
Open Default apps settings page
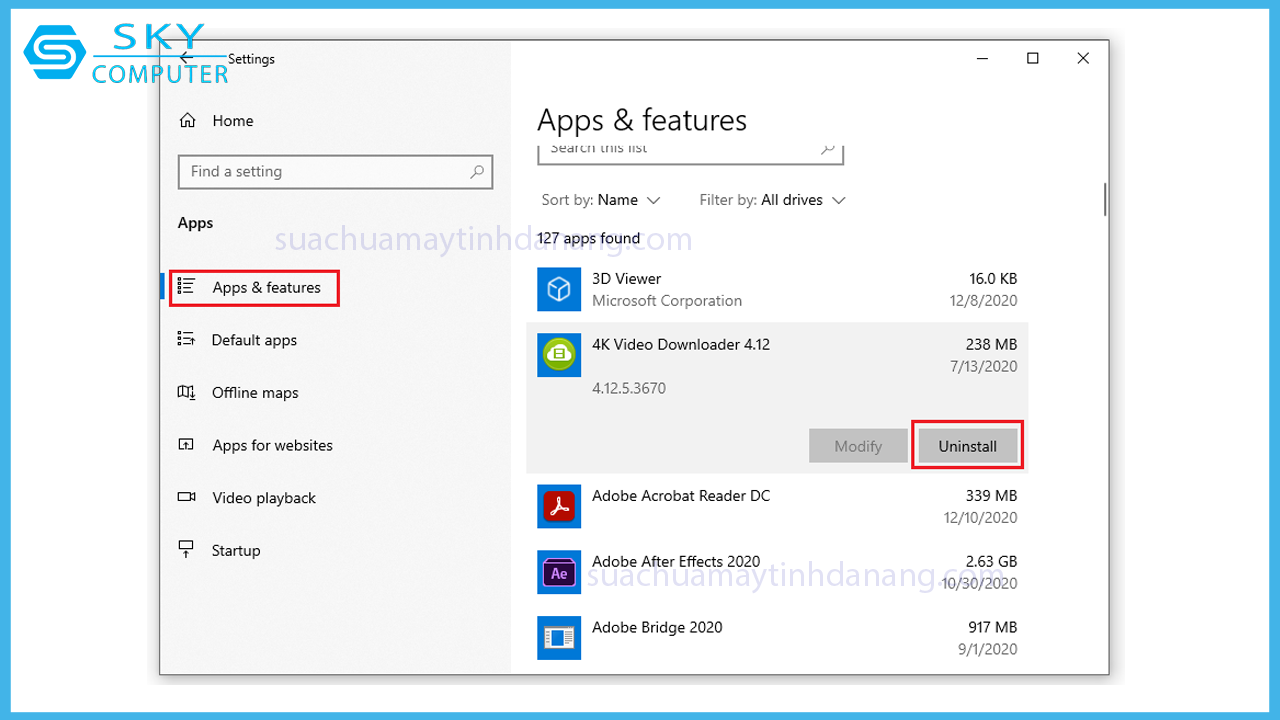click(x=254, y=340)
